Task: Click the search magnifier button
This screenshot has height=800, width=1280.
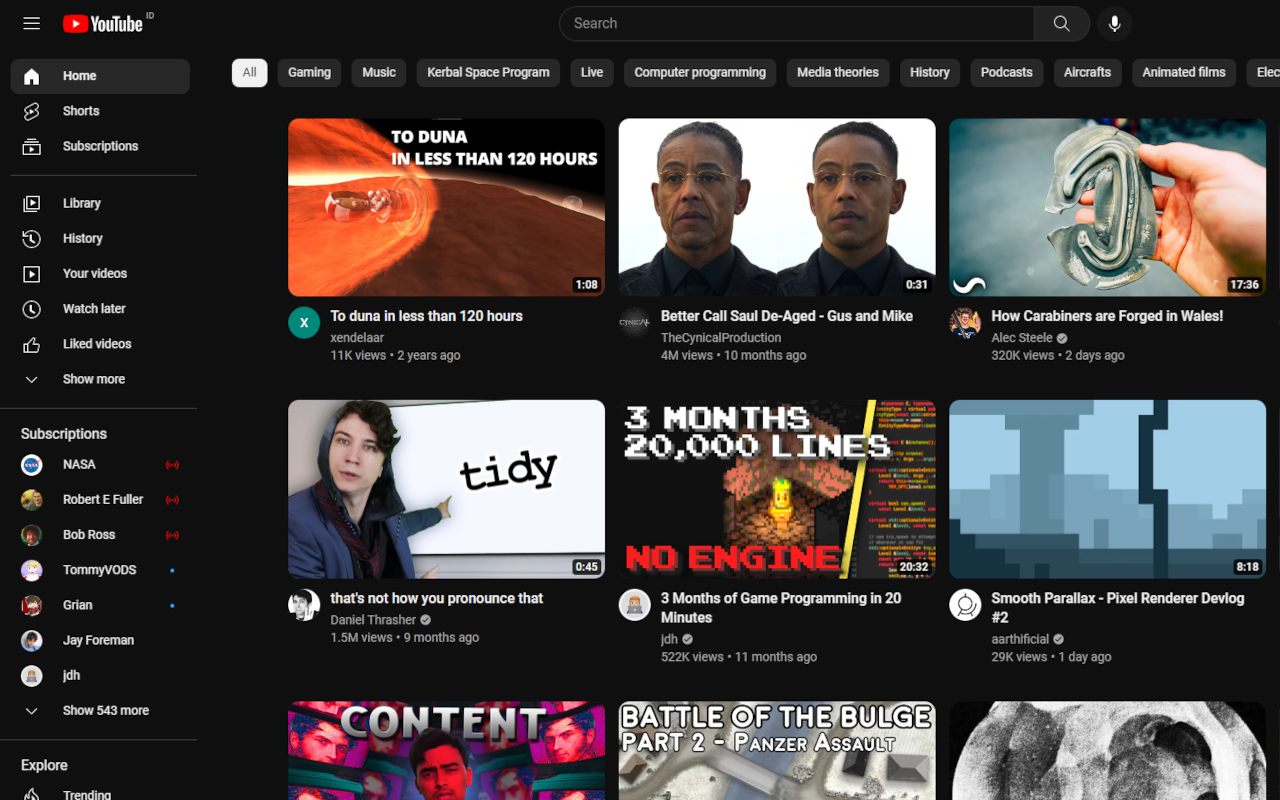Action: coord(1062,23)
